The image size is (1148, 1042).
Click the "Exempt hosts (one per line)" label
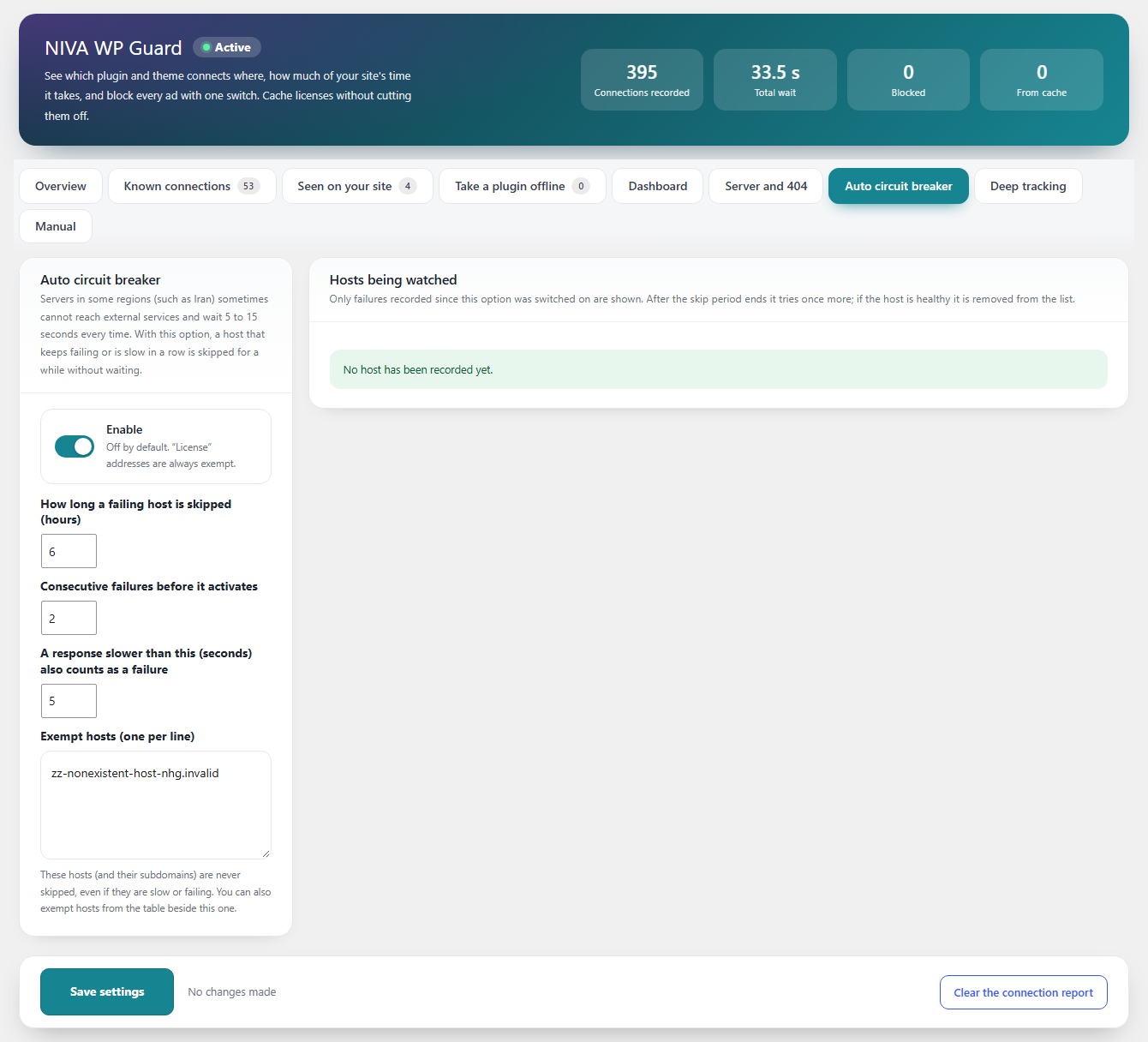117,736
